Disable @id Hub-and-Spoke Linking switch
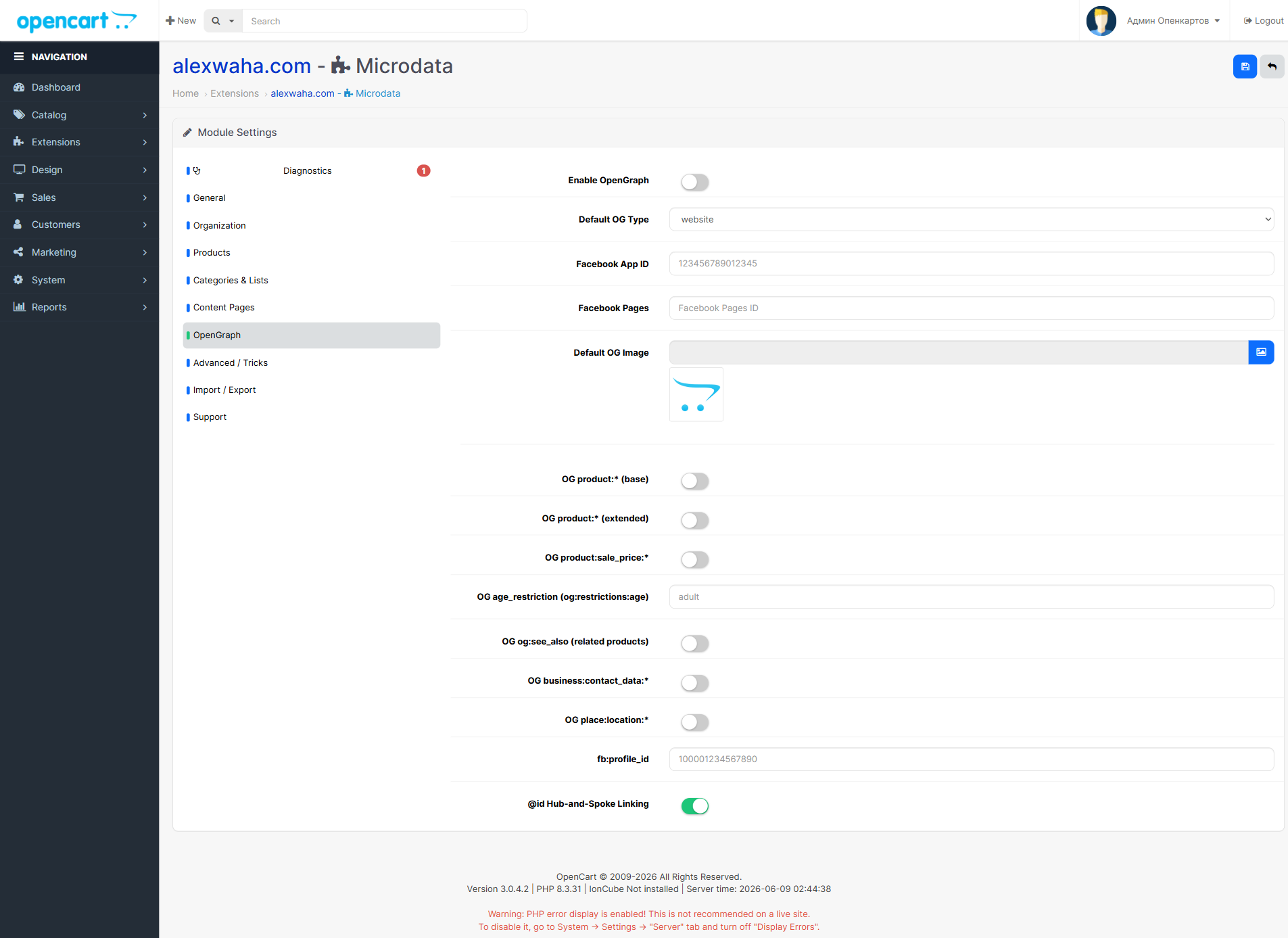1288x938 pixels. click(x=695, y=806)
